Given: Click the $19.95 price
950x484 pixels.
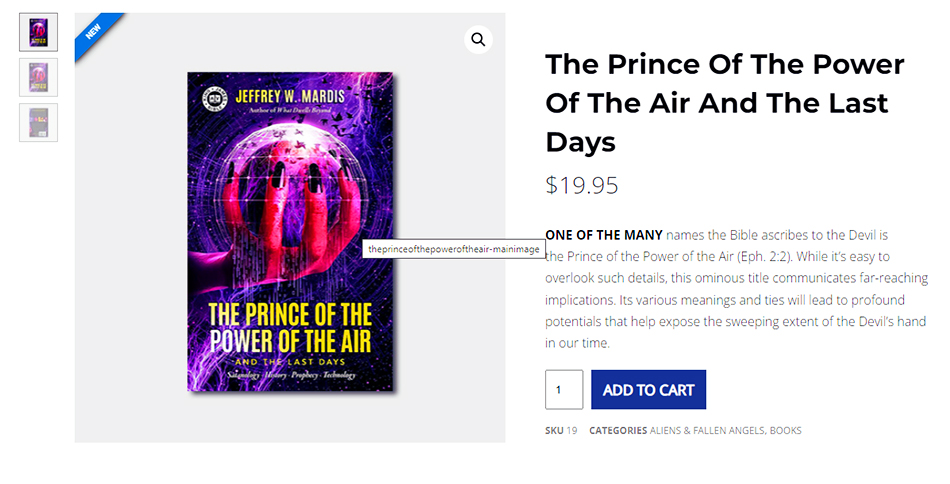Looking at the screenshot, I should [582, 185].
